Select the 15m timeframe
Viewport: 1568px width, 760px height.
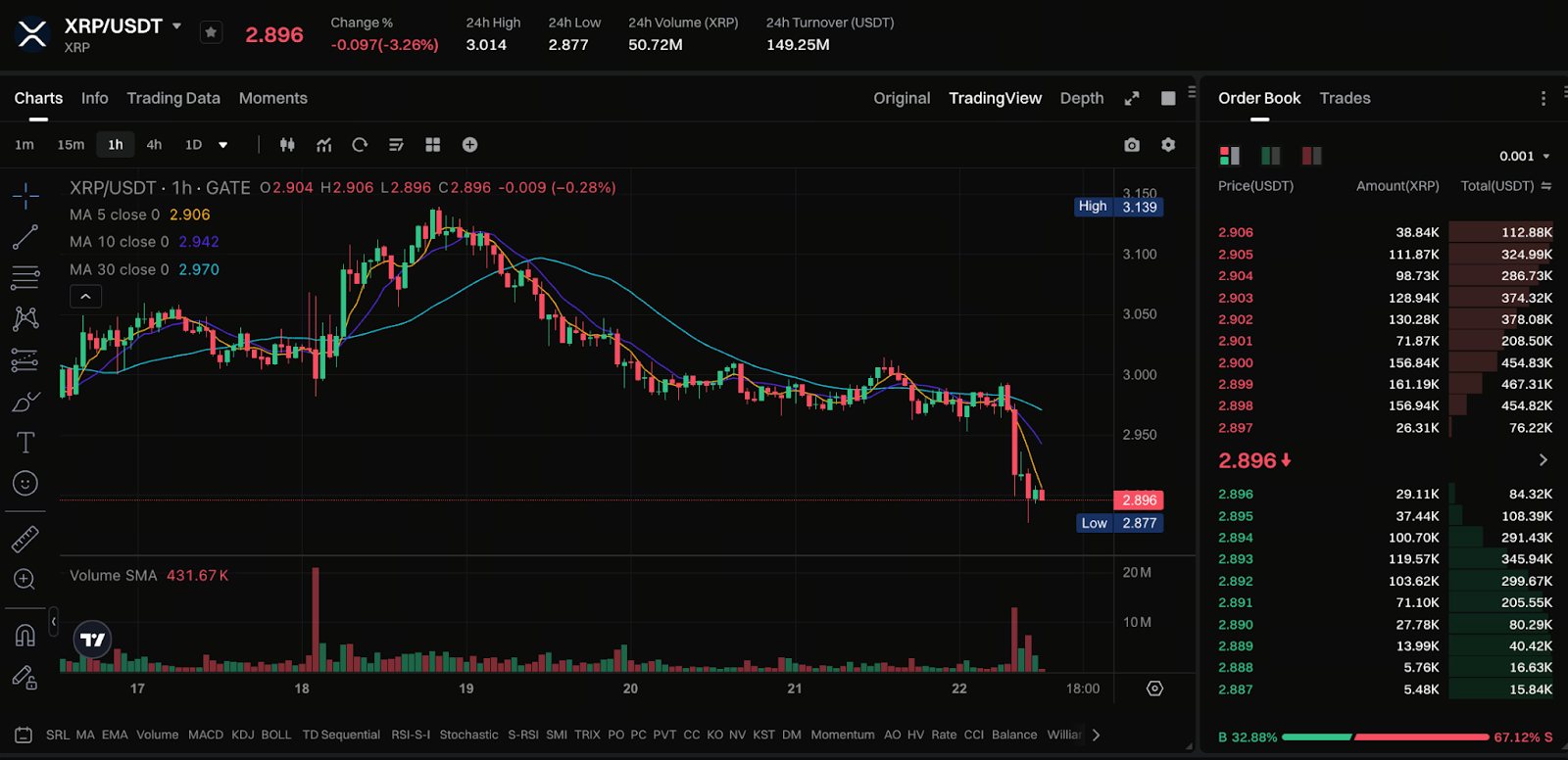[x=71, y=145]
